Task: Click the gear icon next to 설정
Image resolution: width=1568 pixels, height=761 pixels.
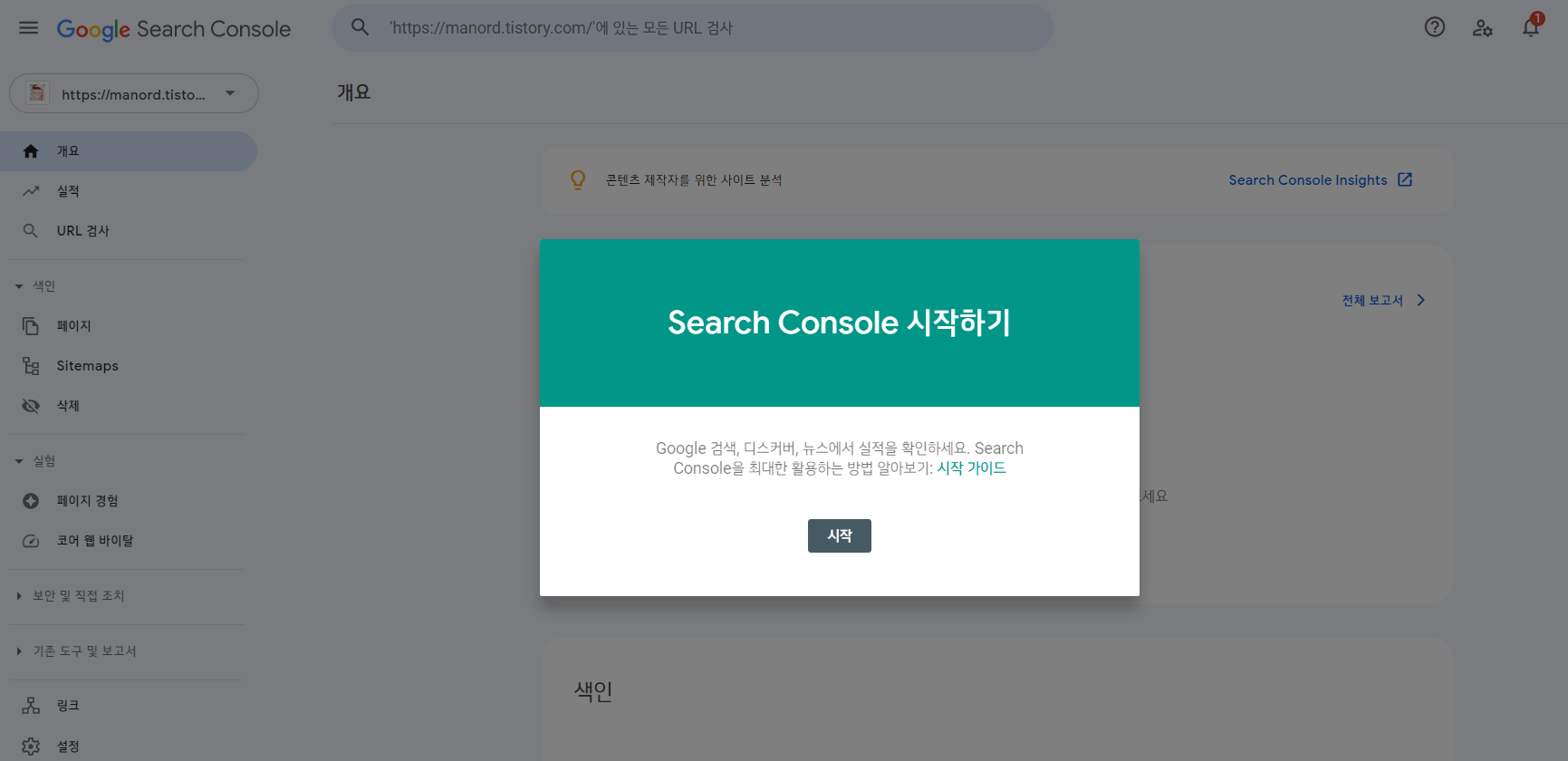Action: pos(31,747)
